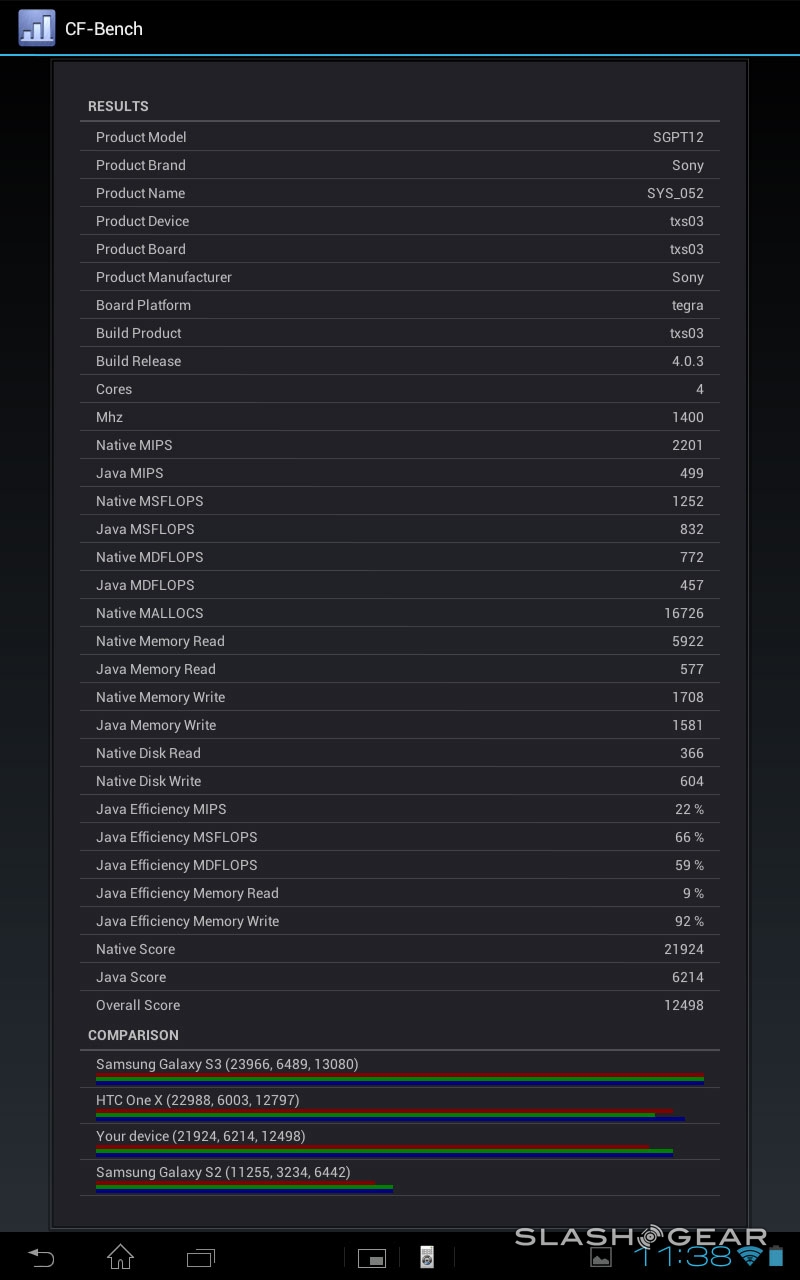The width and height of the screenshot is (800, 1280).
Task: Tap the Overall Score result row
Action: click(400, 1005)
